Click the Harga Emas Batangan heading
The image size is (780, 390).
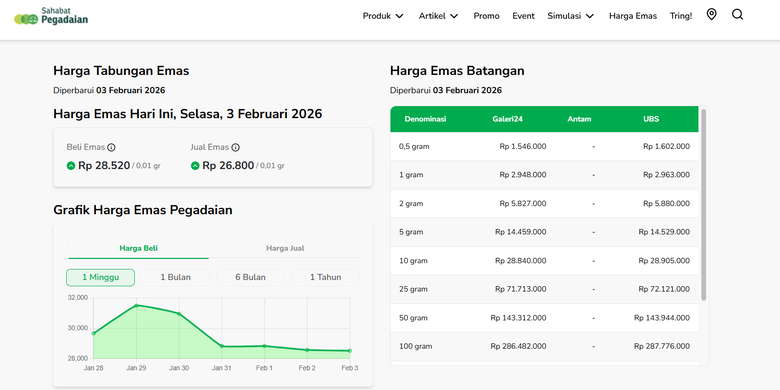click(457, 71)
